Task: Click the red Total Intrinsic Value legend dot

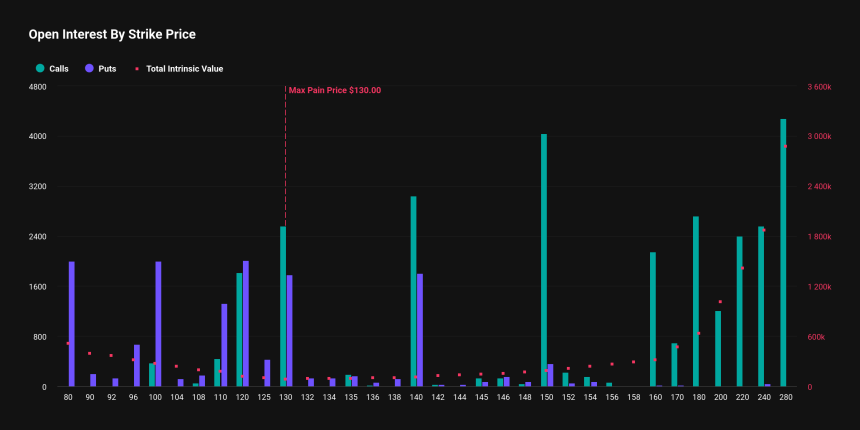Action: 137,69
